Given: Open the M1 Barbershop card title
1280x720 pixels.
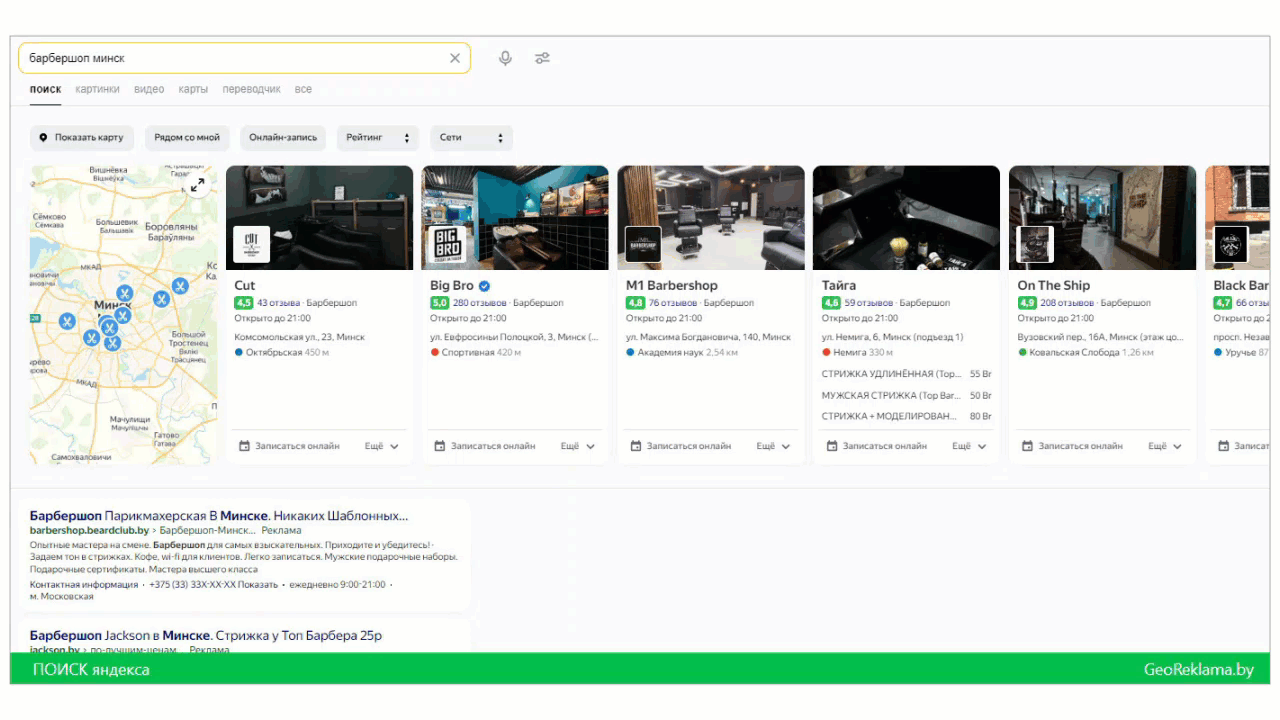Looking at the screenshot, I should (x=672, y=286).
